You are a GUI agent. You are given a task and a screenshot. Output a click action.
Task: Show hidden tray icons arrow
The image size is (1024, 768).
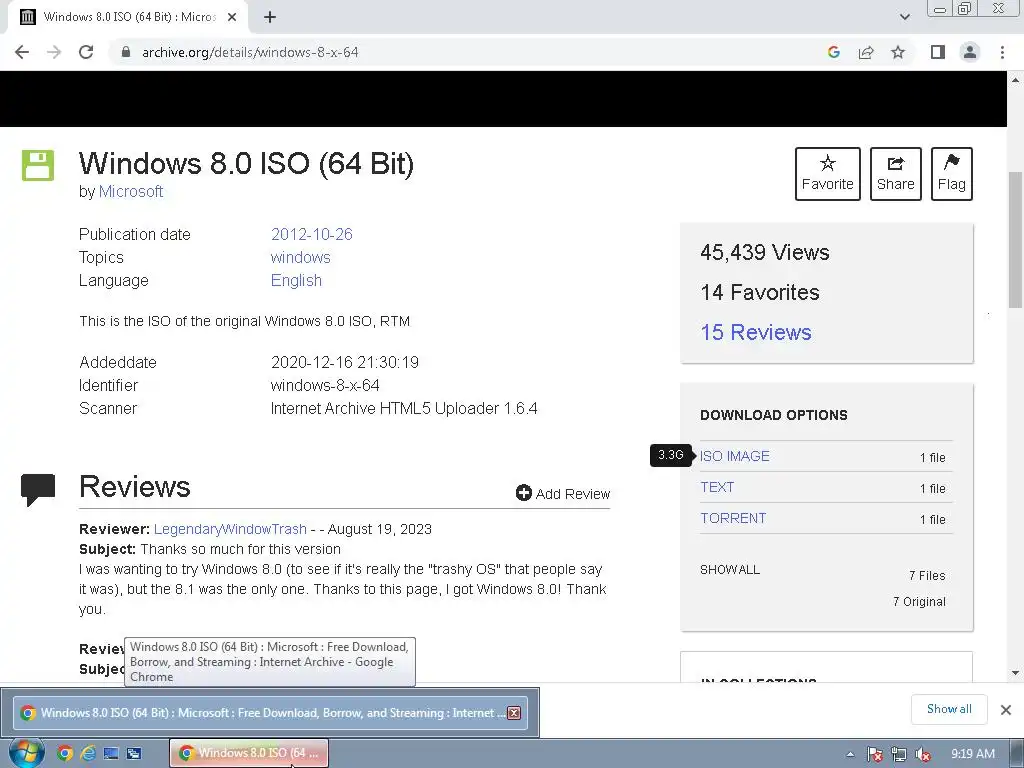pos(850,754)
